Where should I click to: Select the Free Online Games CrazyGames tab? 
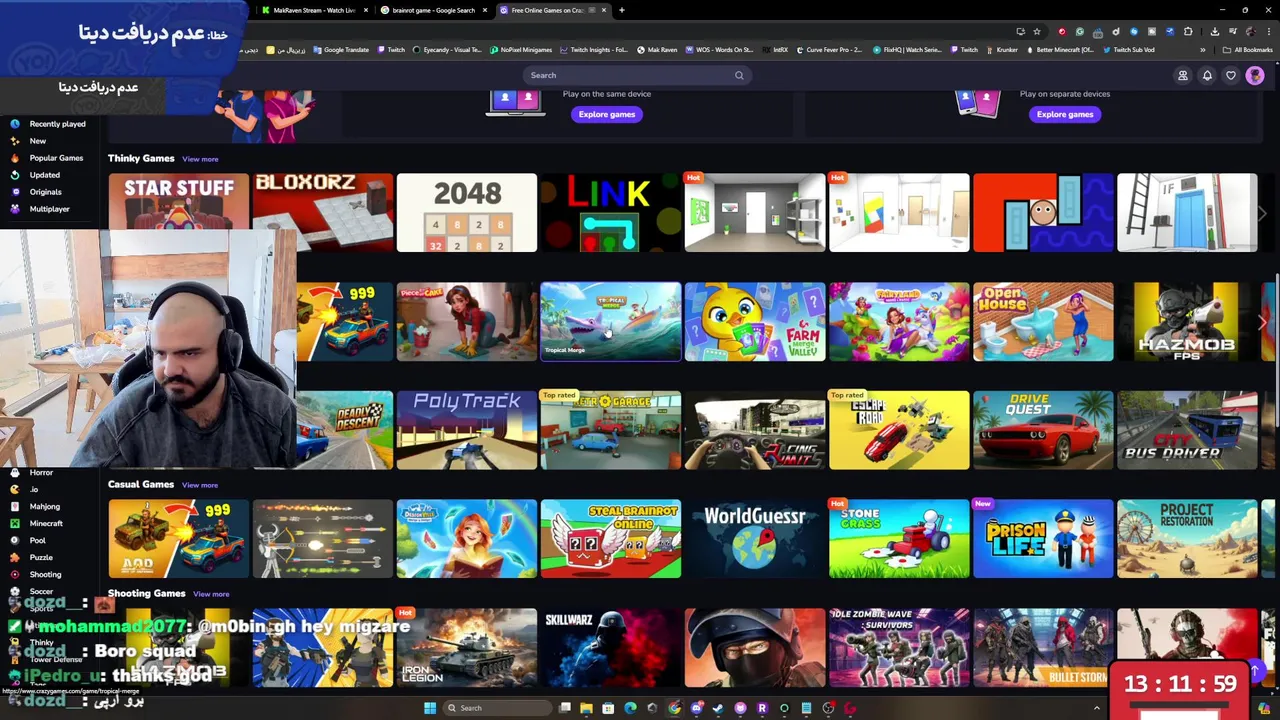point(553,10)
